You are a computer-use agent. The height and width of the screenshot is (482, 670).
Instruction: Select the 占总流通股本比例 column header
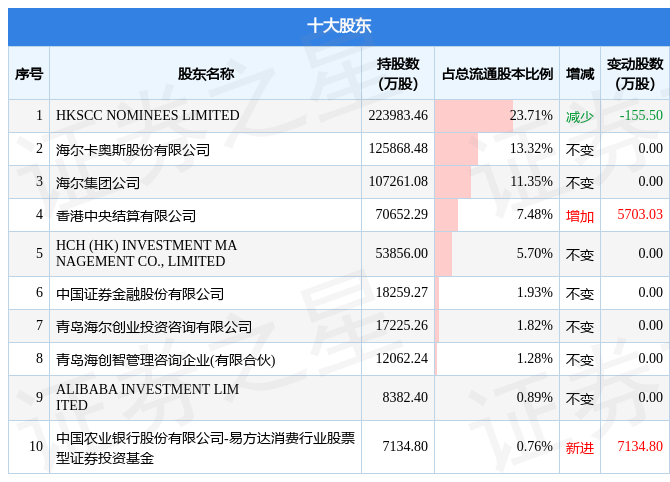497,74
